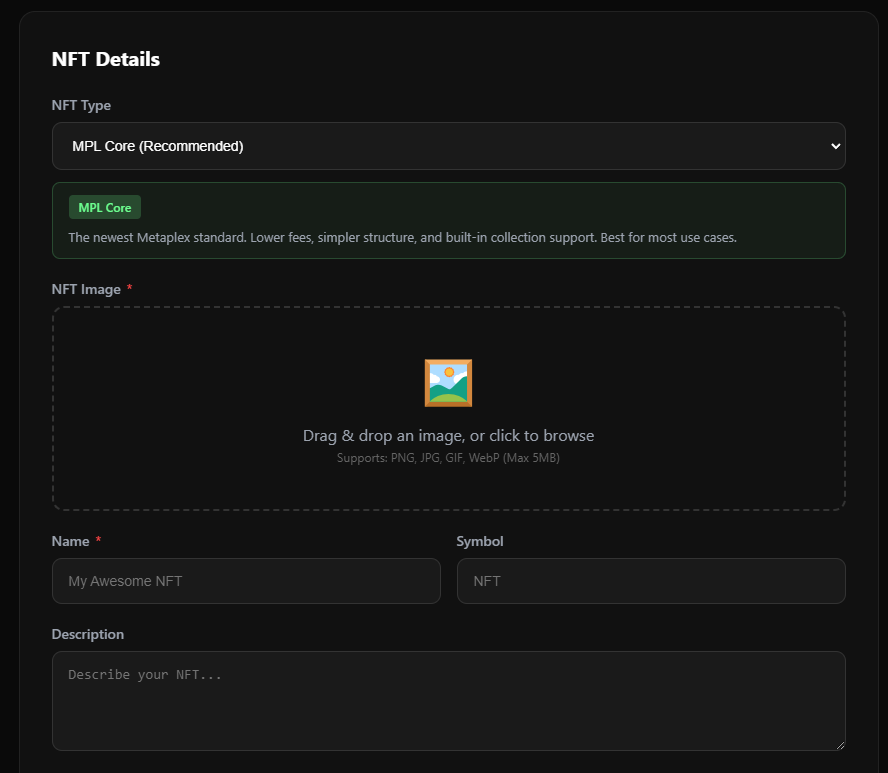888x773 pixels.
Task: Click the 'Name' field label
Action: point(70,541)
